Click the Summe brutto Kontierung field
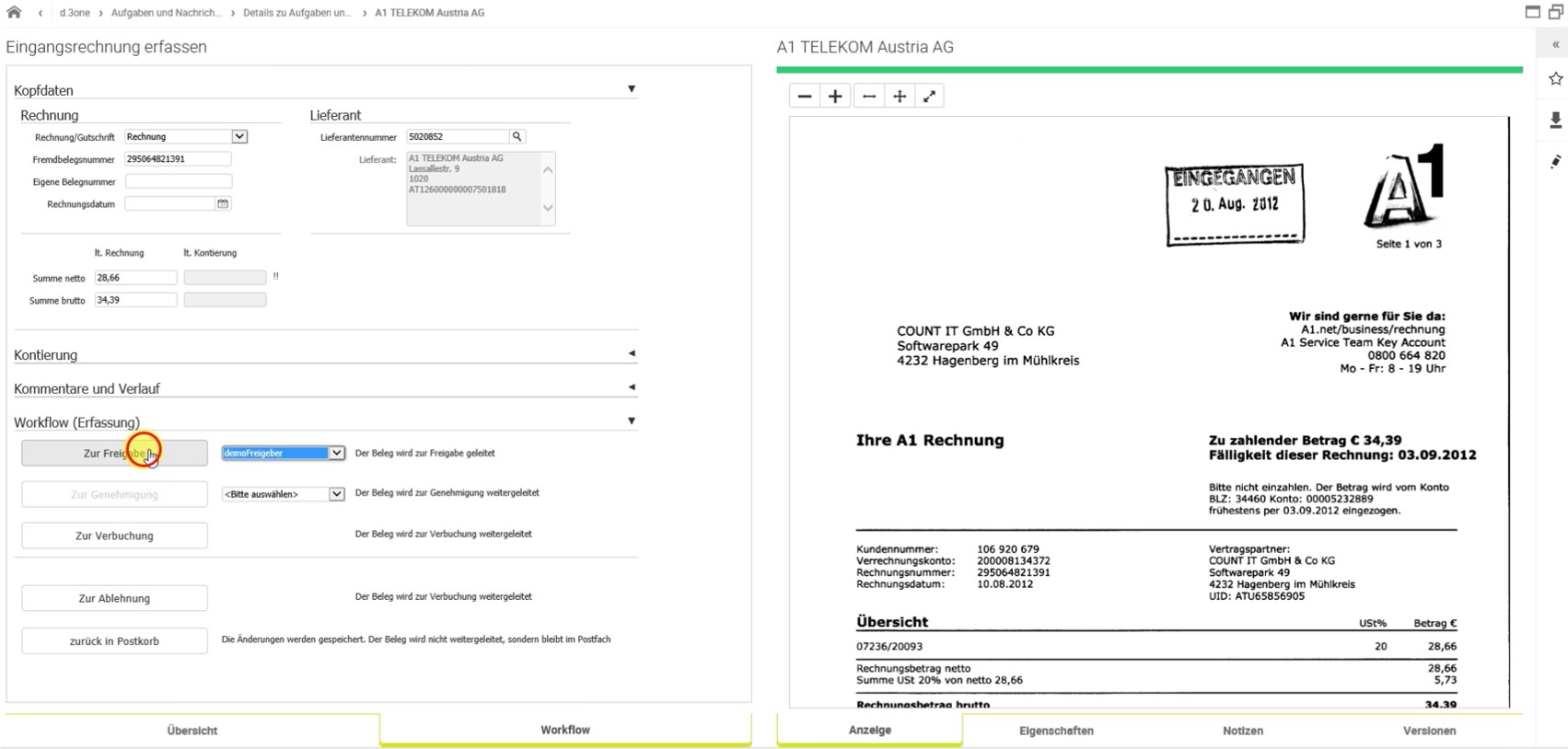 pyautogui.click(x=225, y=300)
